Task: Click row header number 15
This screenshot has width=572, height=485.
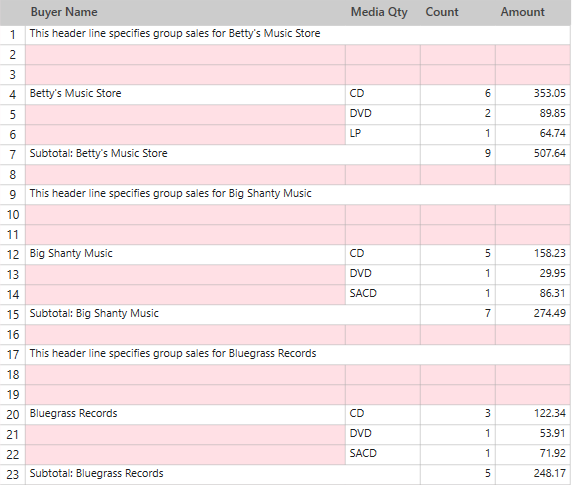Action: tap(13, 315)
